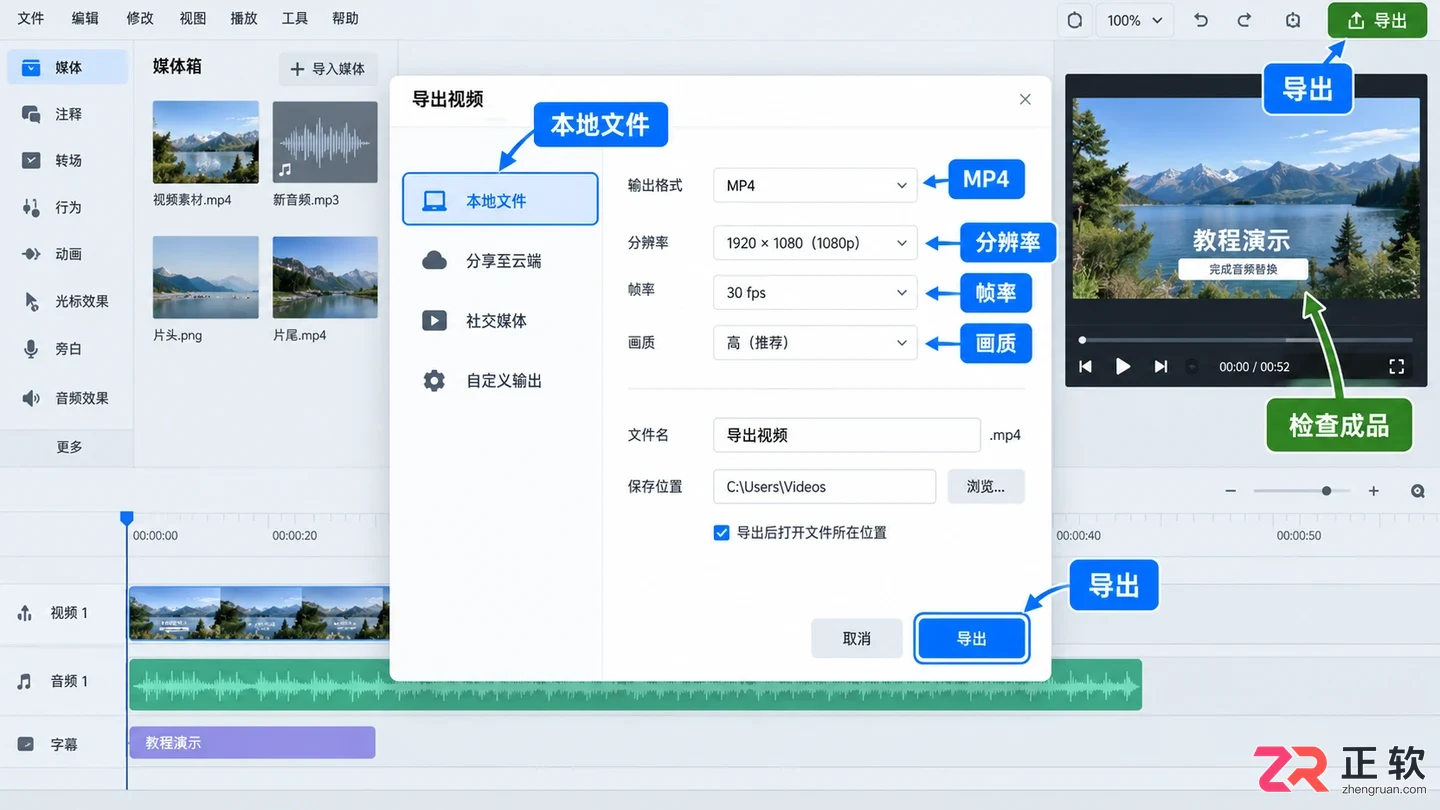Click the fullscreen icon in the preview player
The image size is (1440, 810).
1397,367
